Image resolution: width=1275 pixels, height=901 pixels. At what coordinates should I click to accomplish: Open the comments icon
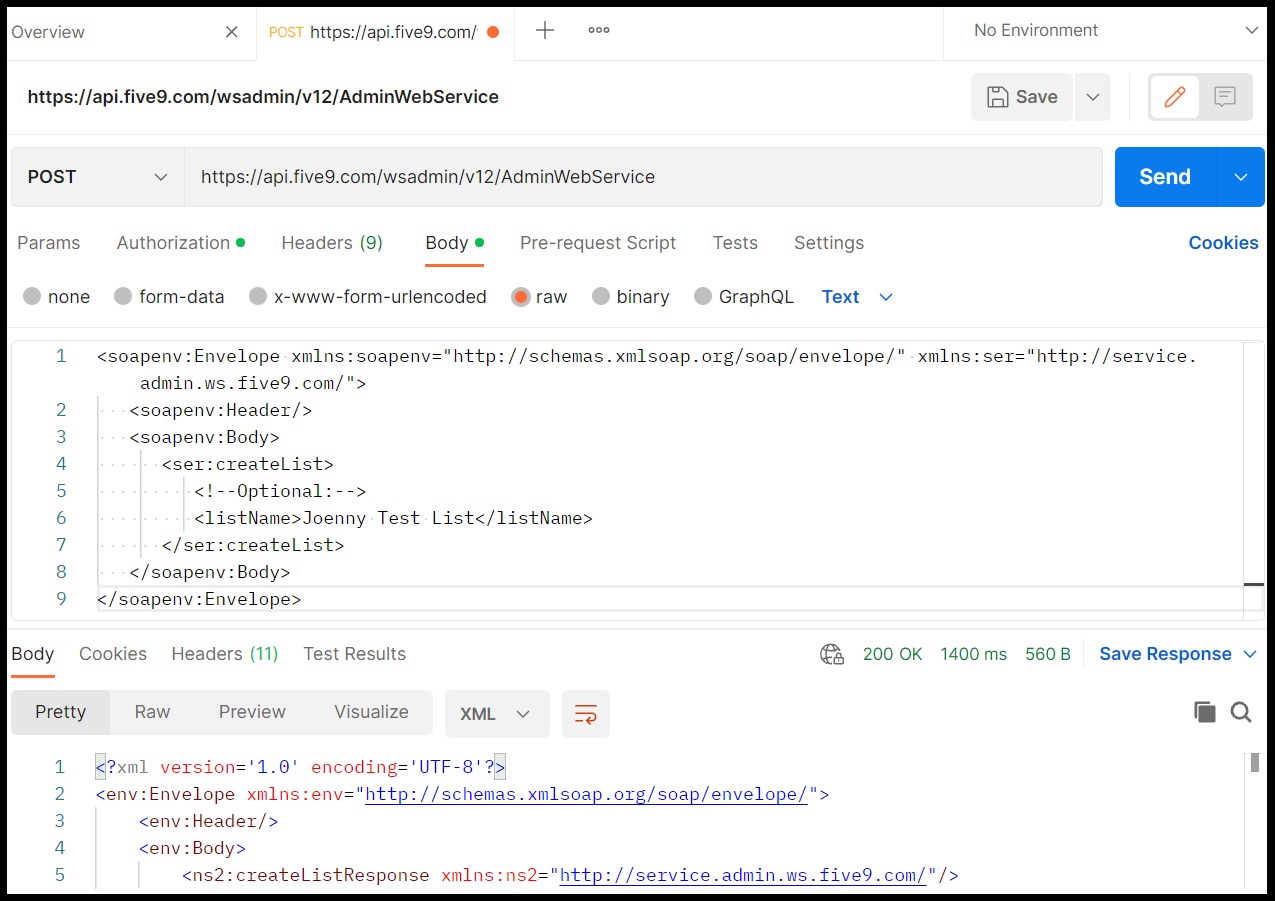click(1225, 97)
